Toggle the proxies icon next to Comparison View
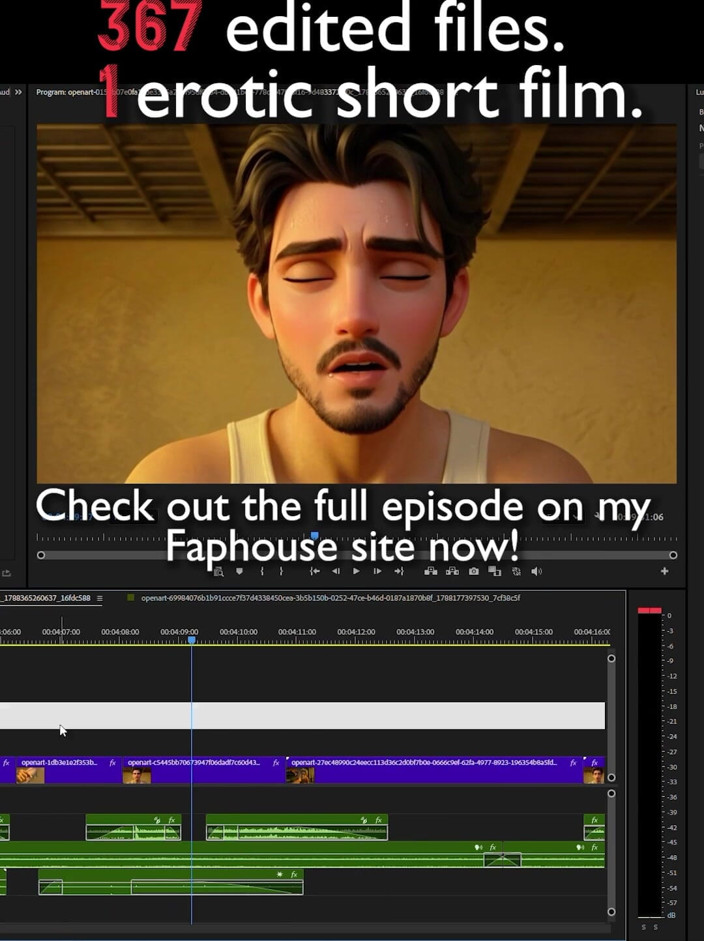Screen dimensions: 704x941 [x=516, y=571]
